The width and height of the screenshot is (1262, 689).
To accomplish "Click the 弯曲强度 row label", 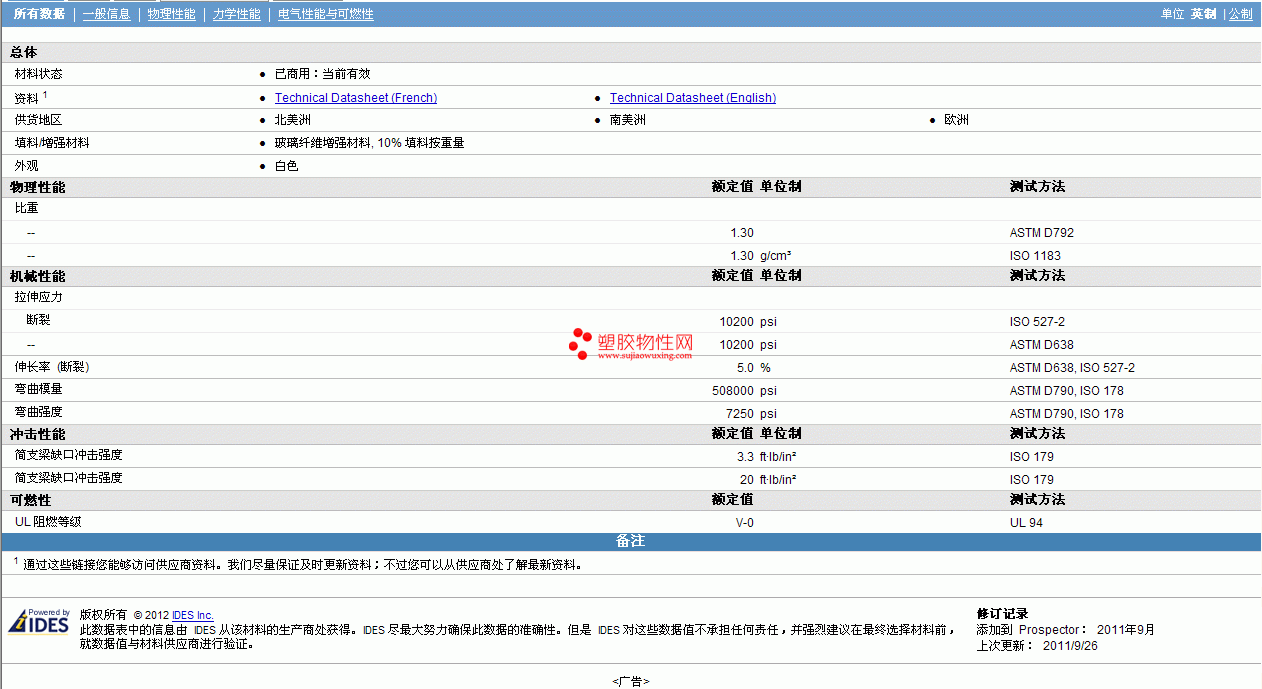I will (39, 412).
